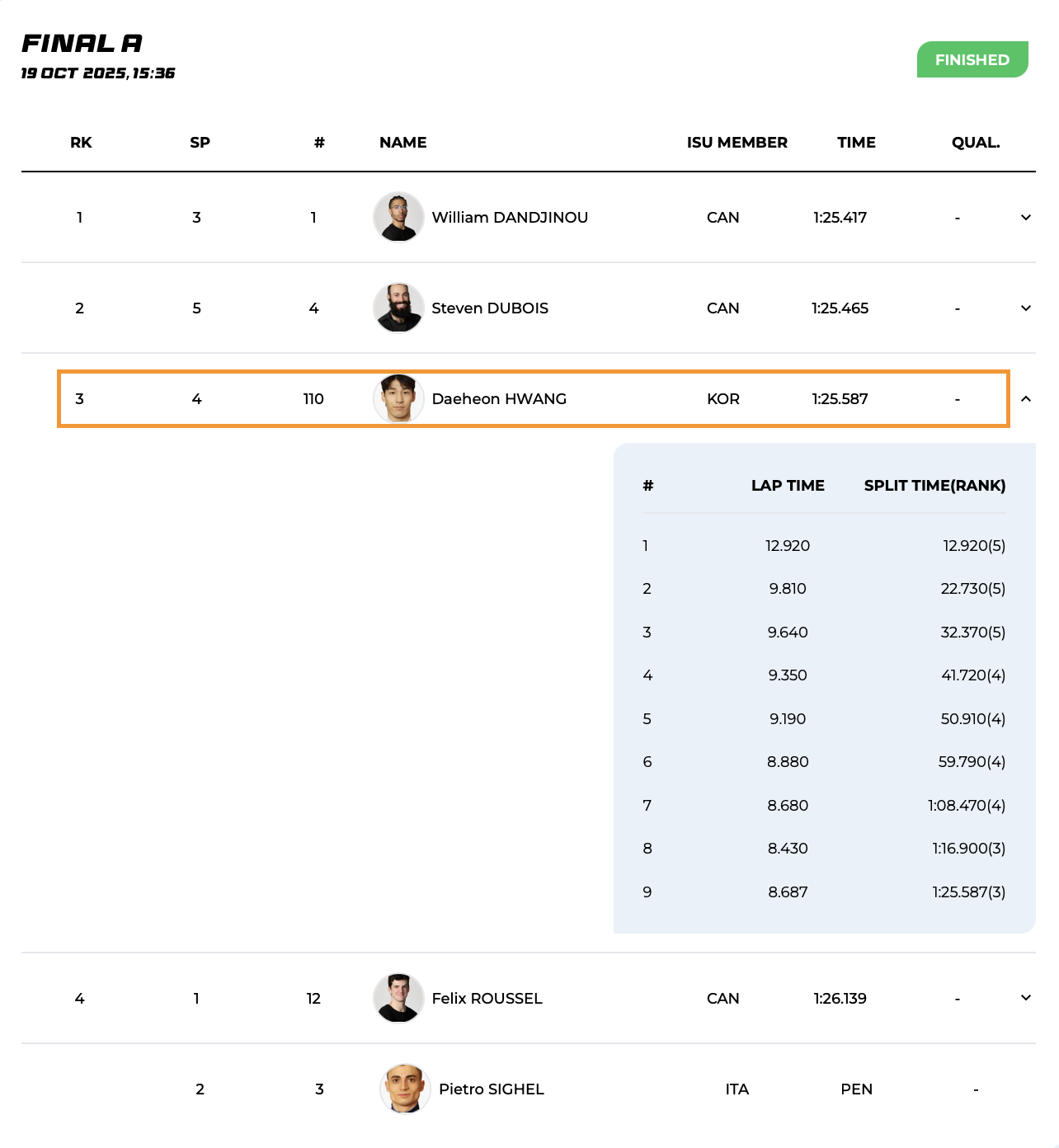Image resolution: width=1059 pixels, height=1148 pixels.
Task: Open Steven DUBOIS athlete name link
Action: click(490, 308)
